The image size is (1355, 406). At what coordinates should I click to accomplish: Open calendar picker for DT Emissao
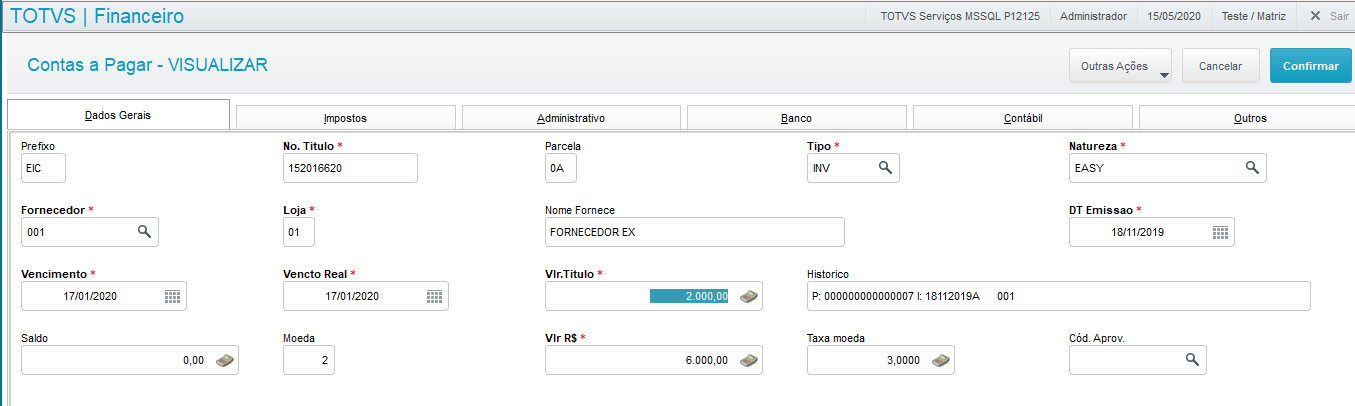1220,232
